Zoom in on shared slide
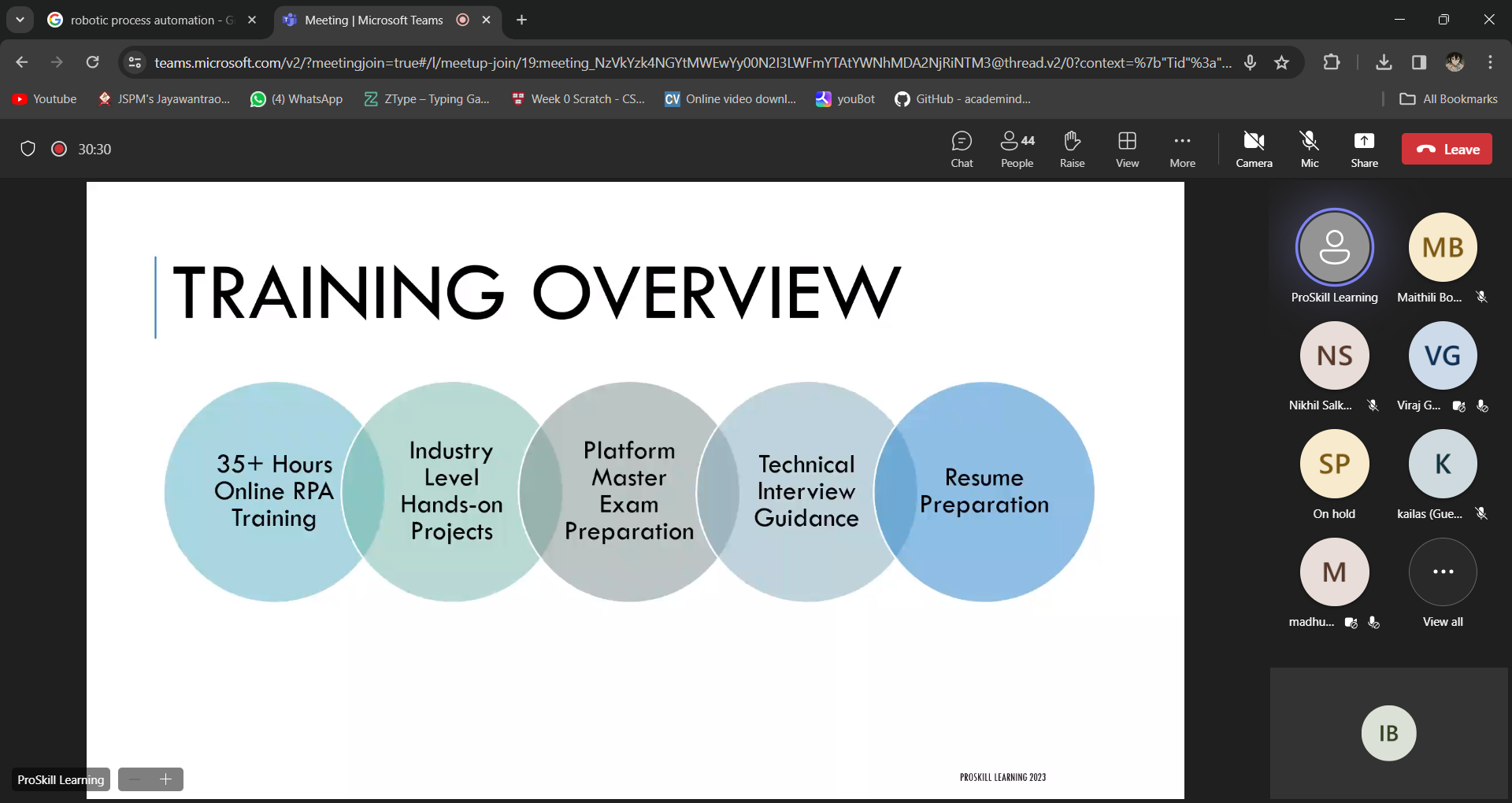1512x803 pixels. coord(166,779)
